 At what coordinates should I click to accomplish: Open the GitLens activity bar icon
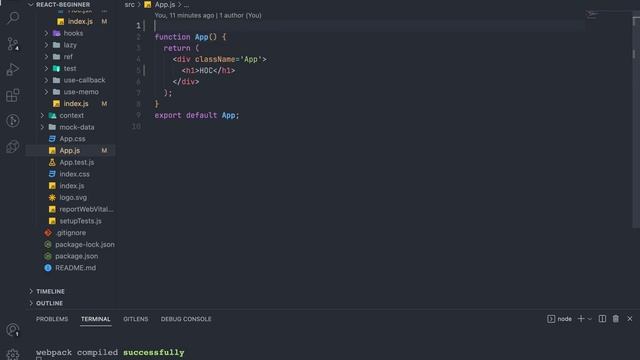pyautogui.click(x=13, y=121)
